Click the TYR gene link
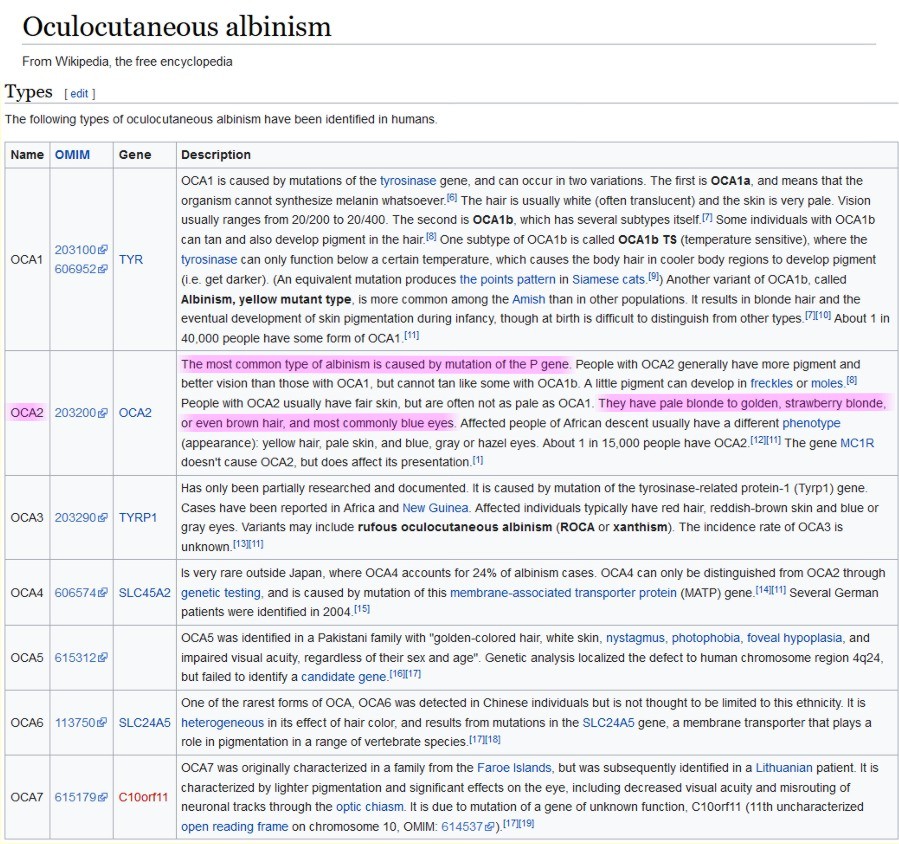Viewport: 899px width, 844px height. coord(130,259)
